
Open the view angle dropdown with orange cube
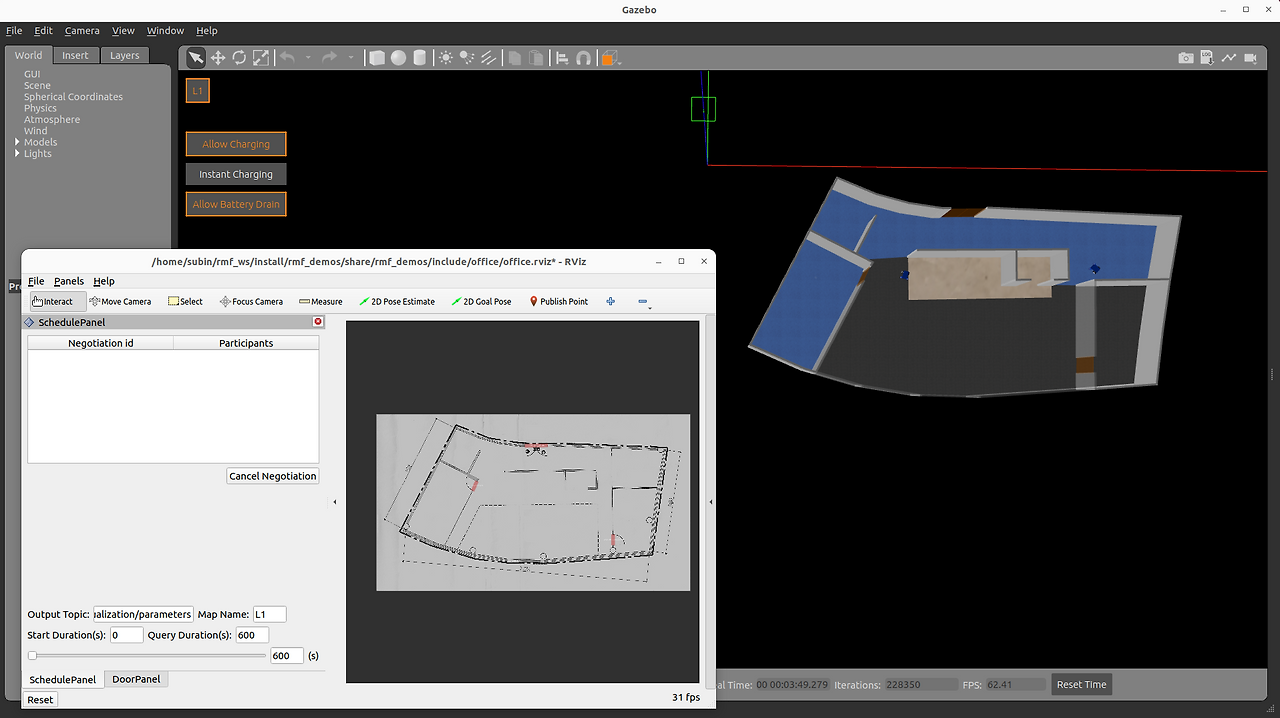pyautogui.click(x=609, y=58)
